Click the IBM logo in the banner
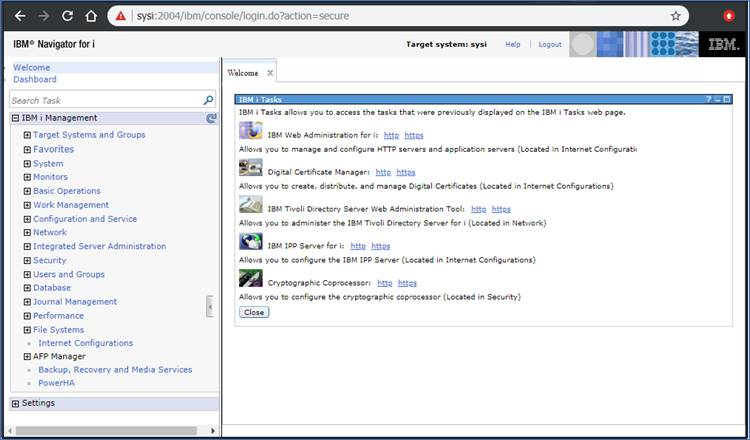Screen dimensions: 750x440 coord(724,44)
